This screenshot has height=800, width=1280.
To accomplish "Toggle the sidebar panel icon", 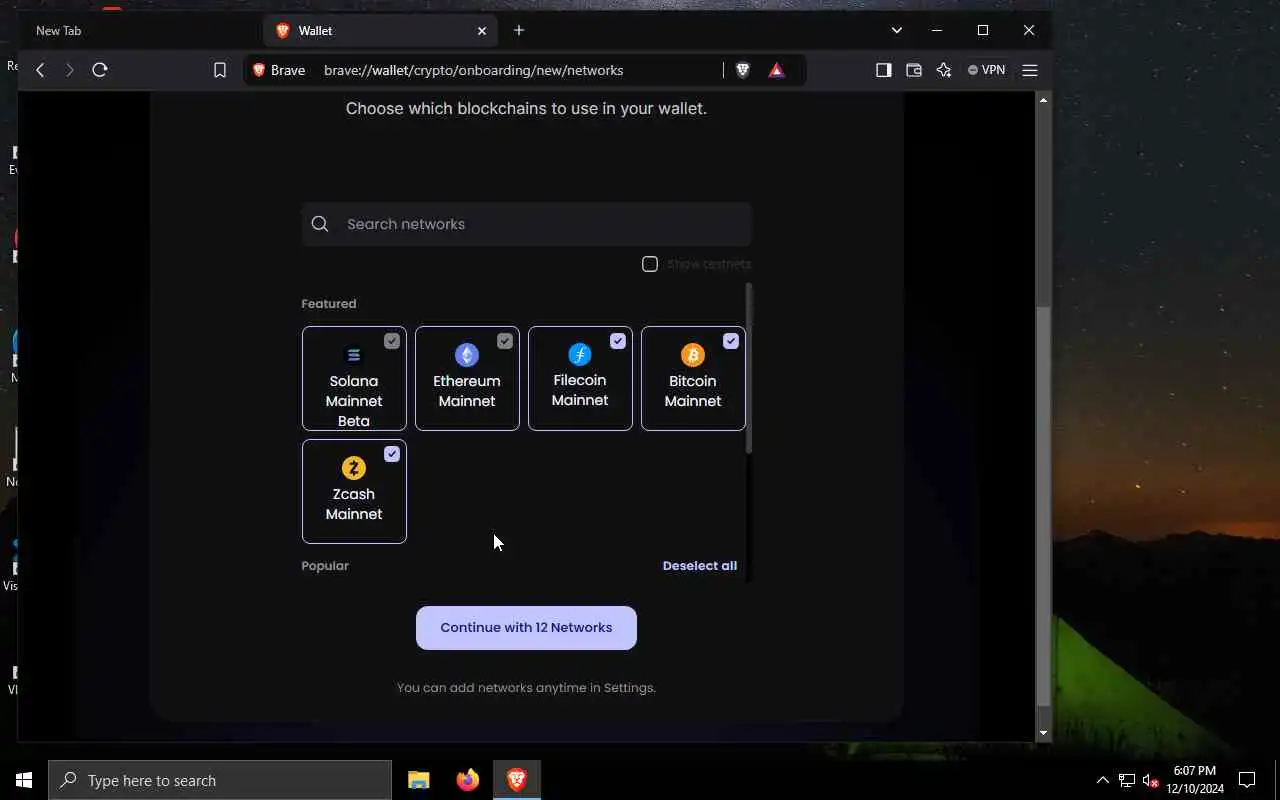I will point(884,70).
